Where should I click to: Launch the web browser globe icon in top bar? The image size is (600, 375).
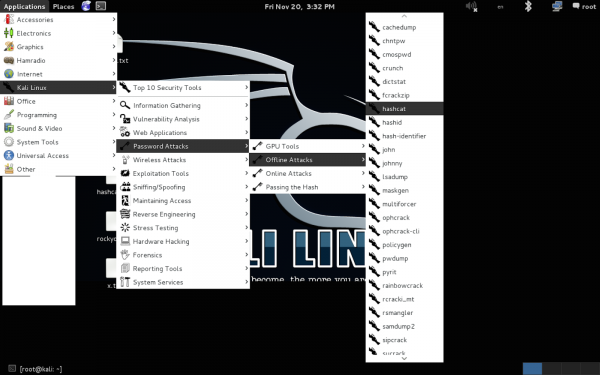point(86,6)
